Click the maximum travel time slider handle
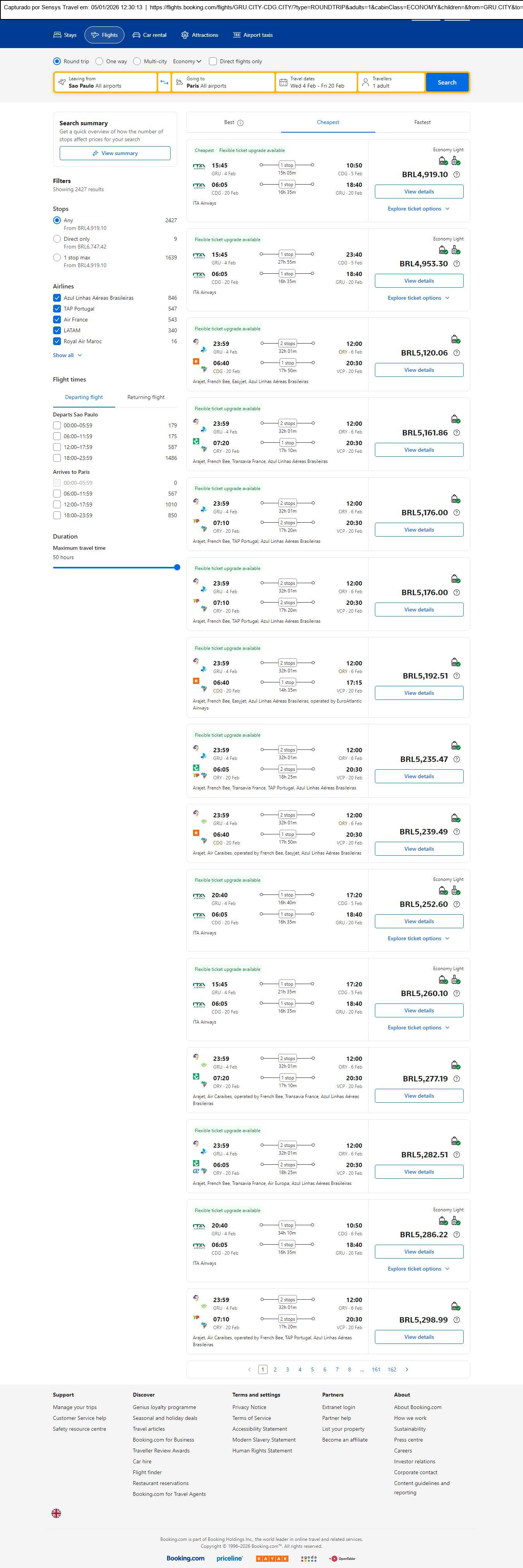This screenshot has width=523, height=1568. pyautogui.click(x=177, y=567)
